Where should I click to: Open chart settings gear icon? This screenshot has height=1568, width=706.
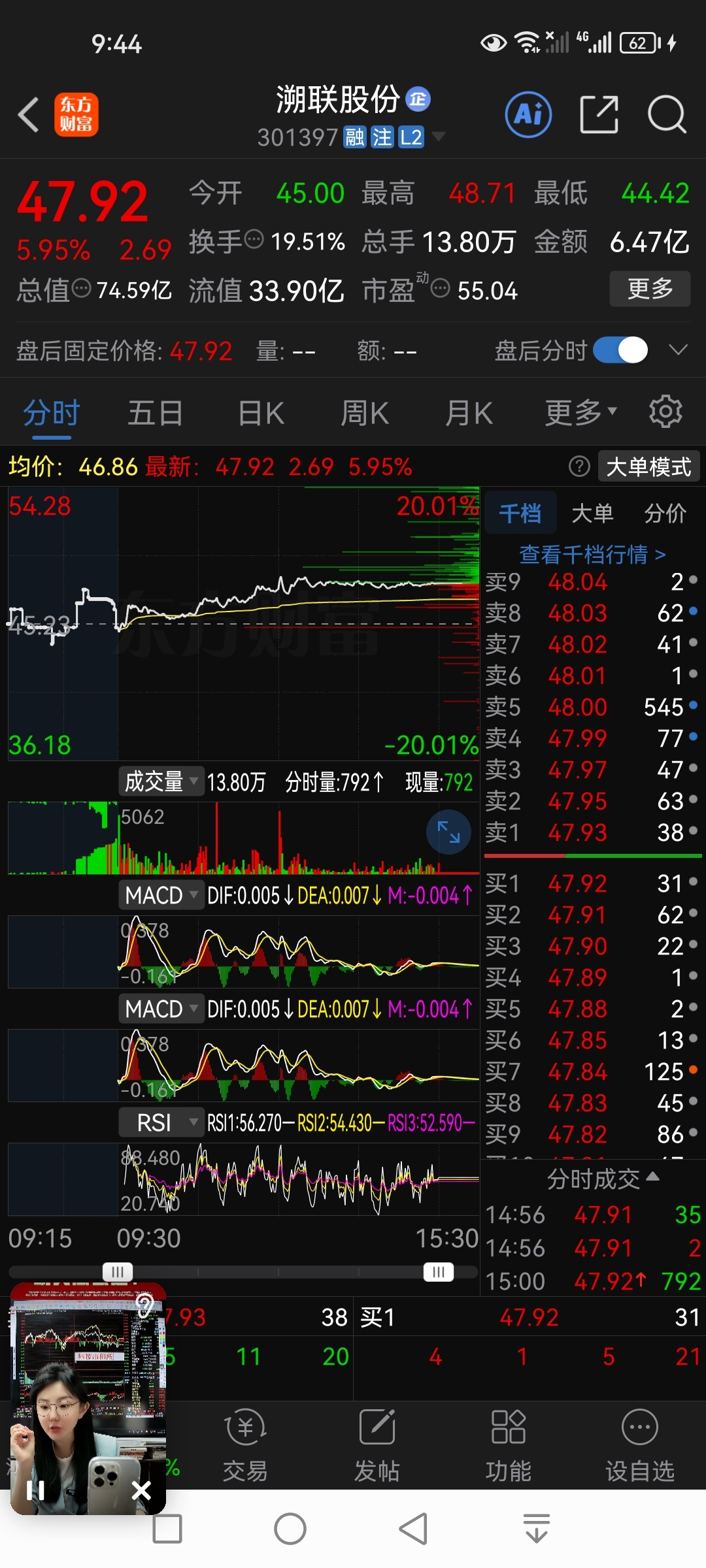pos(665,412)
